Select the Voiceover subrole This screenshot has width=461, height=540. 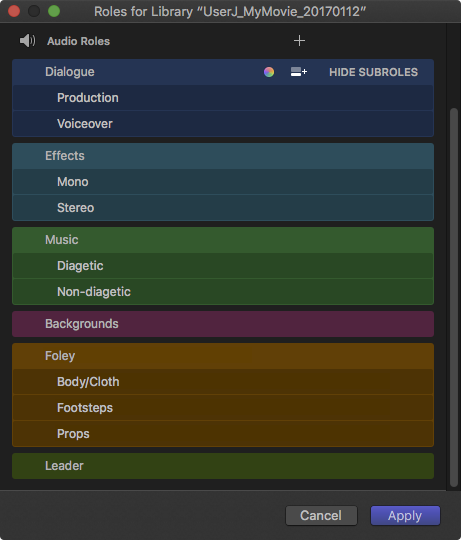click(x=223, y=124)
